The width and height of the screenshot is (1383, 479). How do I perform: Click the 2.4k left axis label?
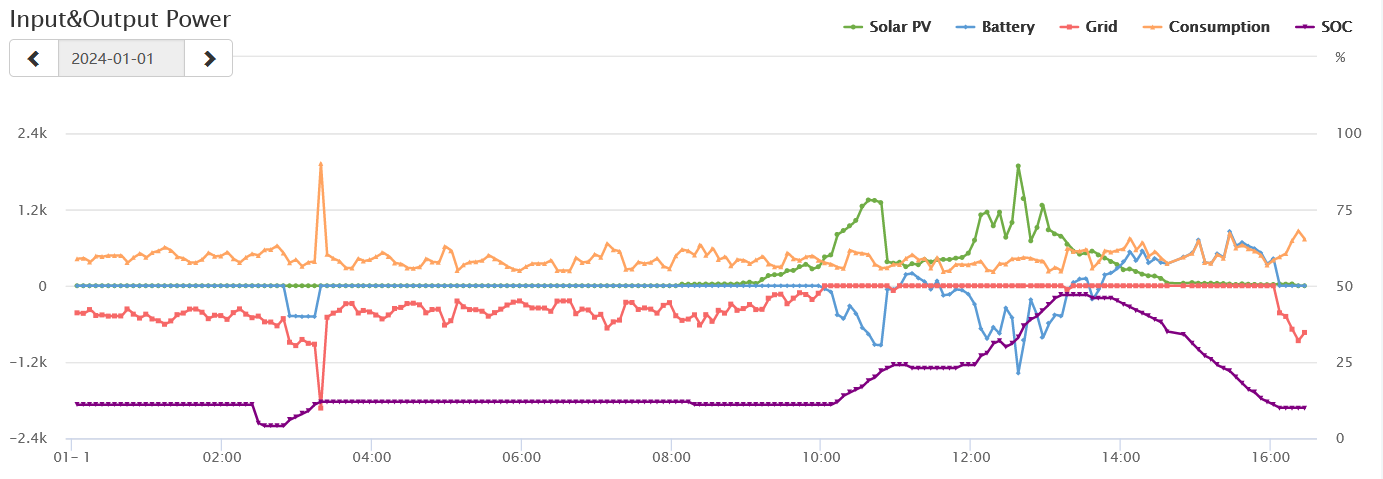coord(33,134)
